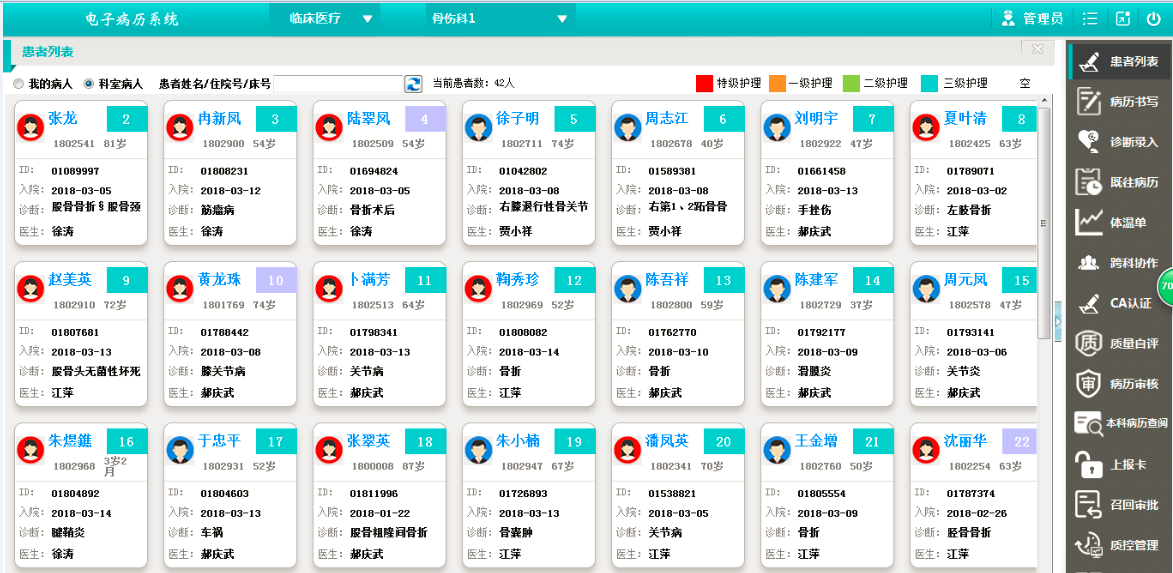This screenshot has height=573, width=1173.
Task: Open 体温单 (temperature chart) icon
Action: point(1088,222)
